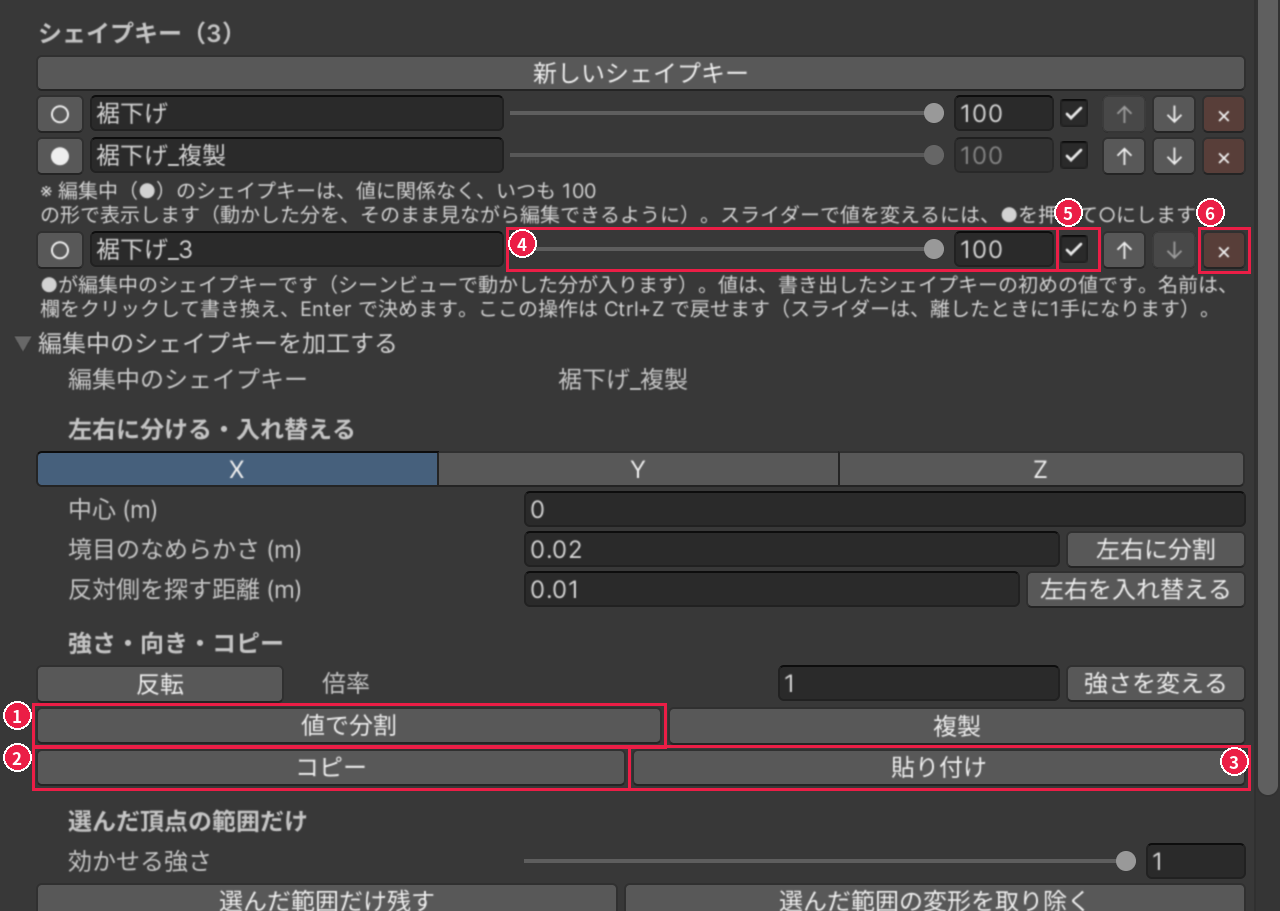Image resolution: width=1280 pixels, height=911 pixels.
Task: Click 左右に分割 button
Action: tap(1156, 549)
